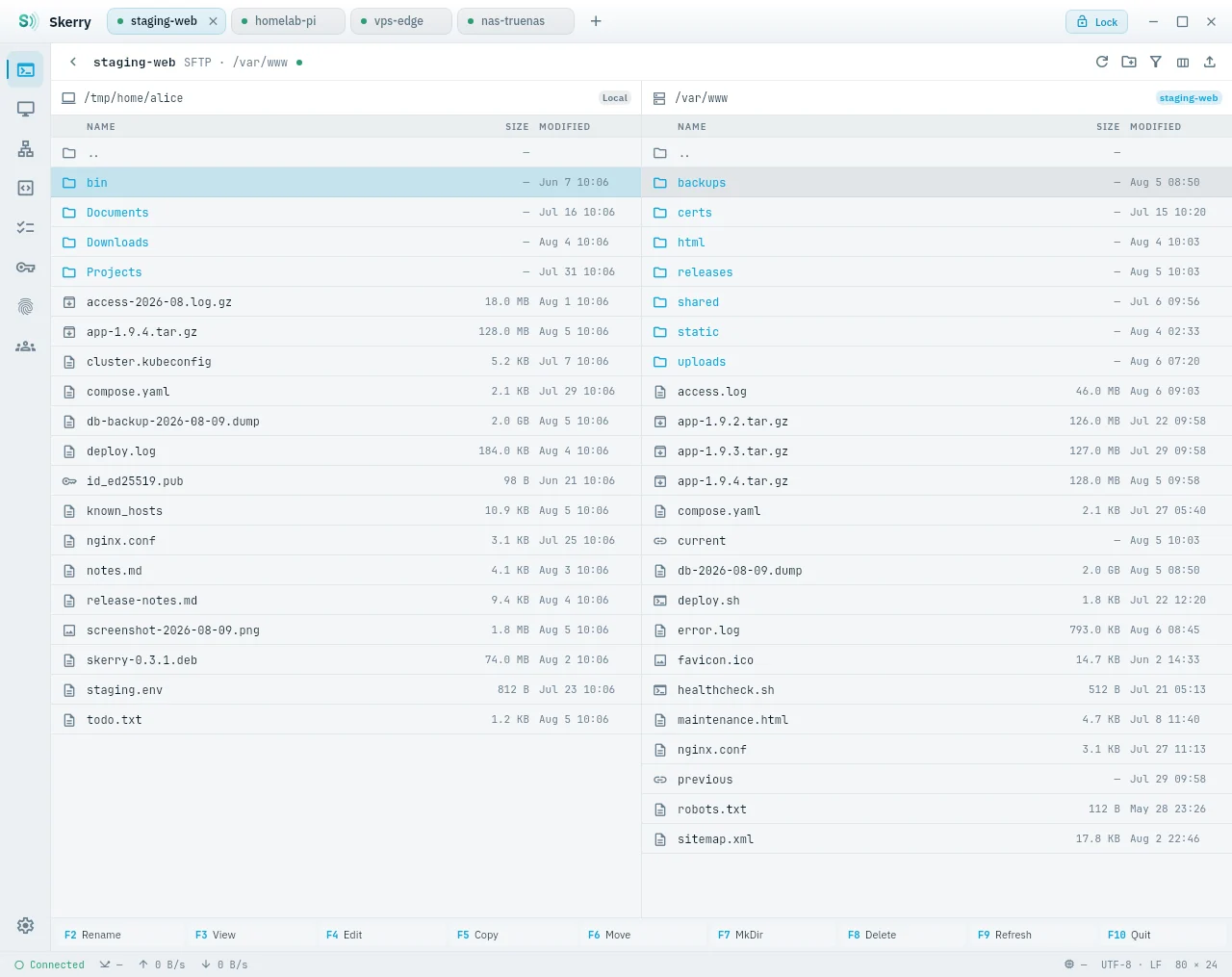Switch to the homelab-pi tab
The image size is (1232, 977).
pos(288,21)
